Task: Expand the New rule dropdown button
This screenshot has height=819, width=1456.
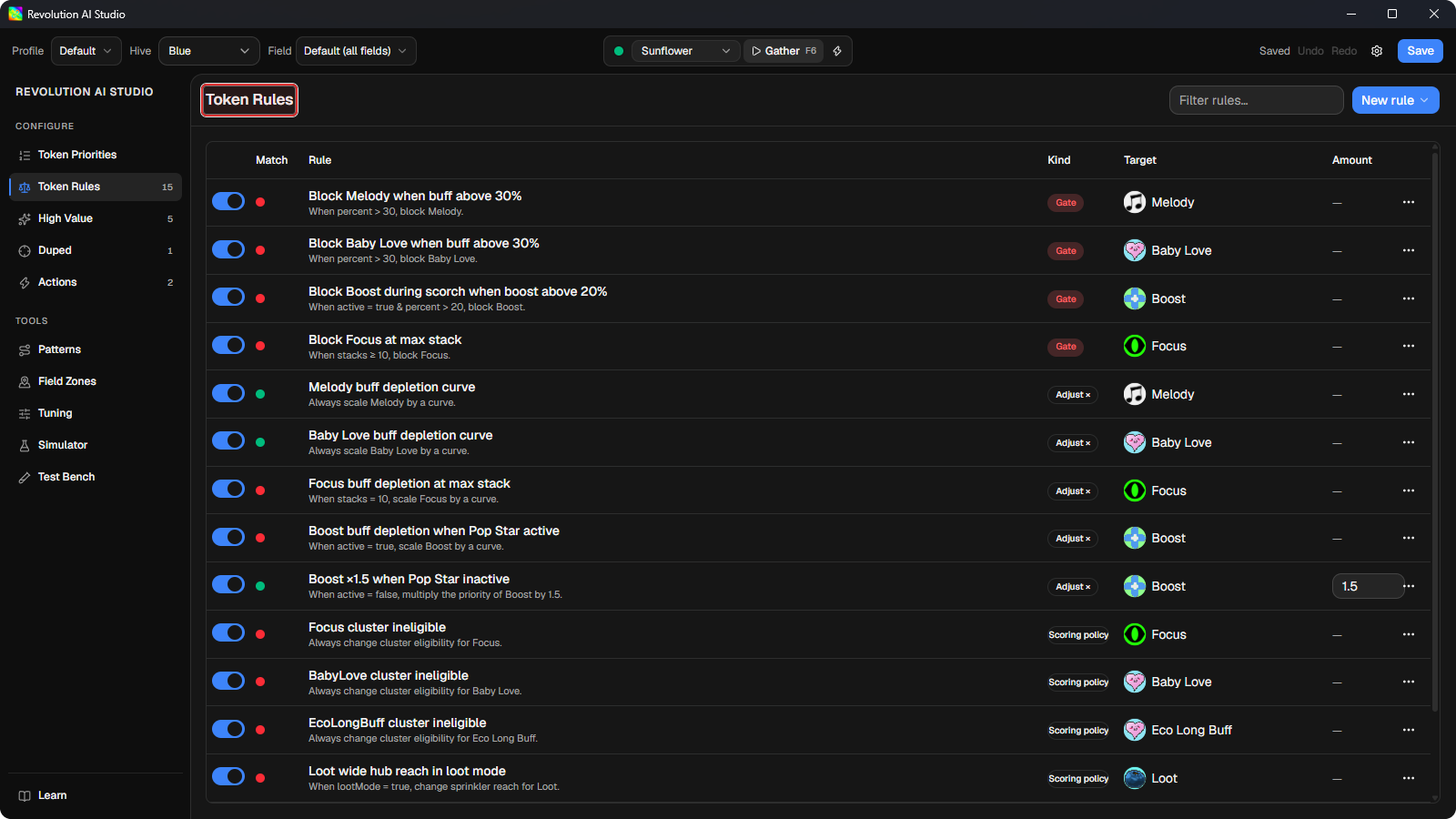Action: click(x=1395, y=100)
